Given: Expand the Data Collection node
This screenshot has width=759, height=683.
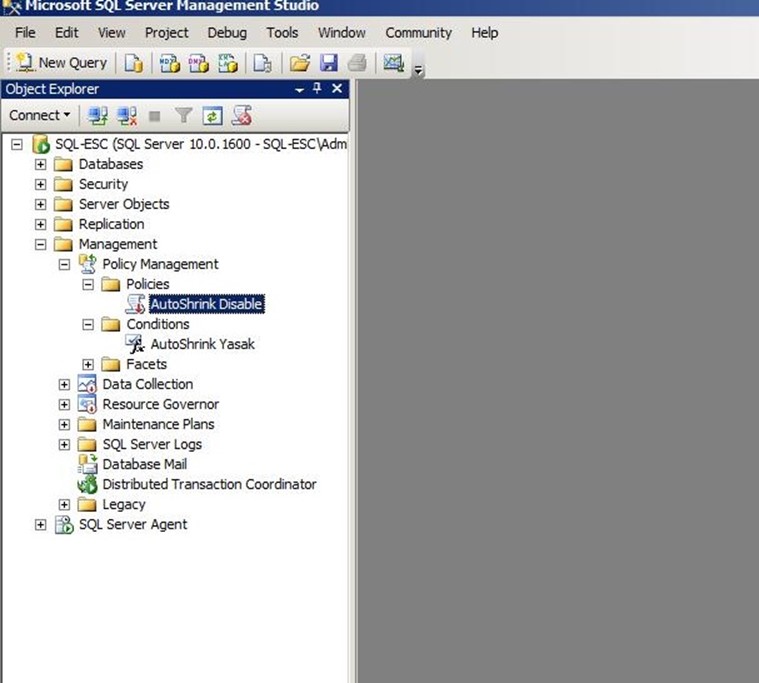Looking at the screenshot, I should click(x=64, y=384).
